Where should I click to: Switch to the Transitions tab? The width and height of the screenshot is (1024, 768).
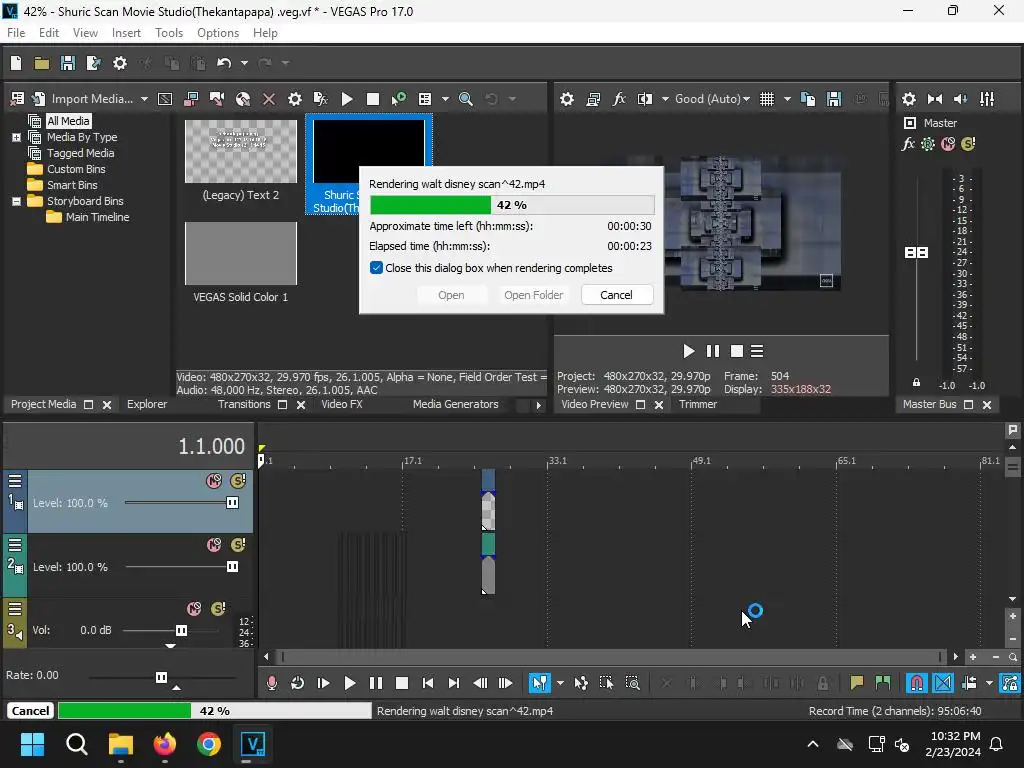pos(244,404)
